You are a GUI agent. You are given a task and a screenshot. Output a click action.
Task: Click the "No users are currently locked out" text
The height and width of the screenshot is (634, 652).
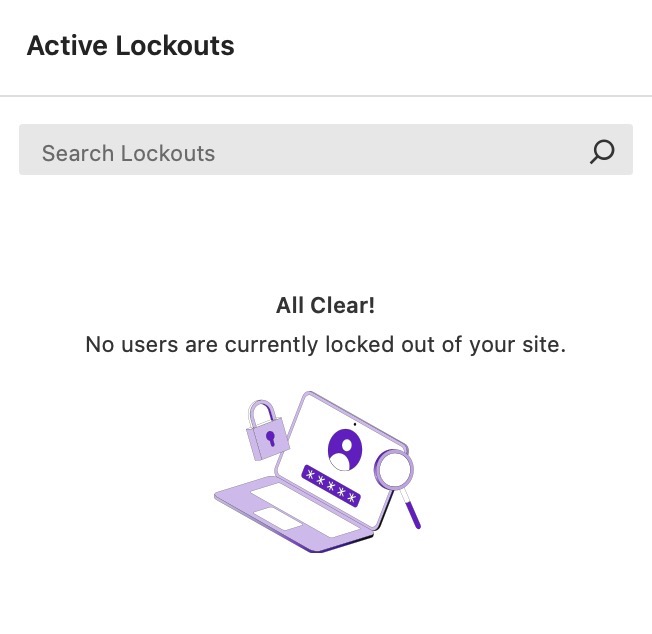pyautogui.click(x=325, y=345)
